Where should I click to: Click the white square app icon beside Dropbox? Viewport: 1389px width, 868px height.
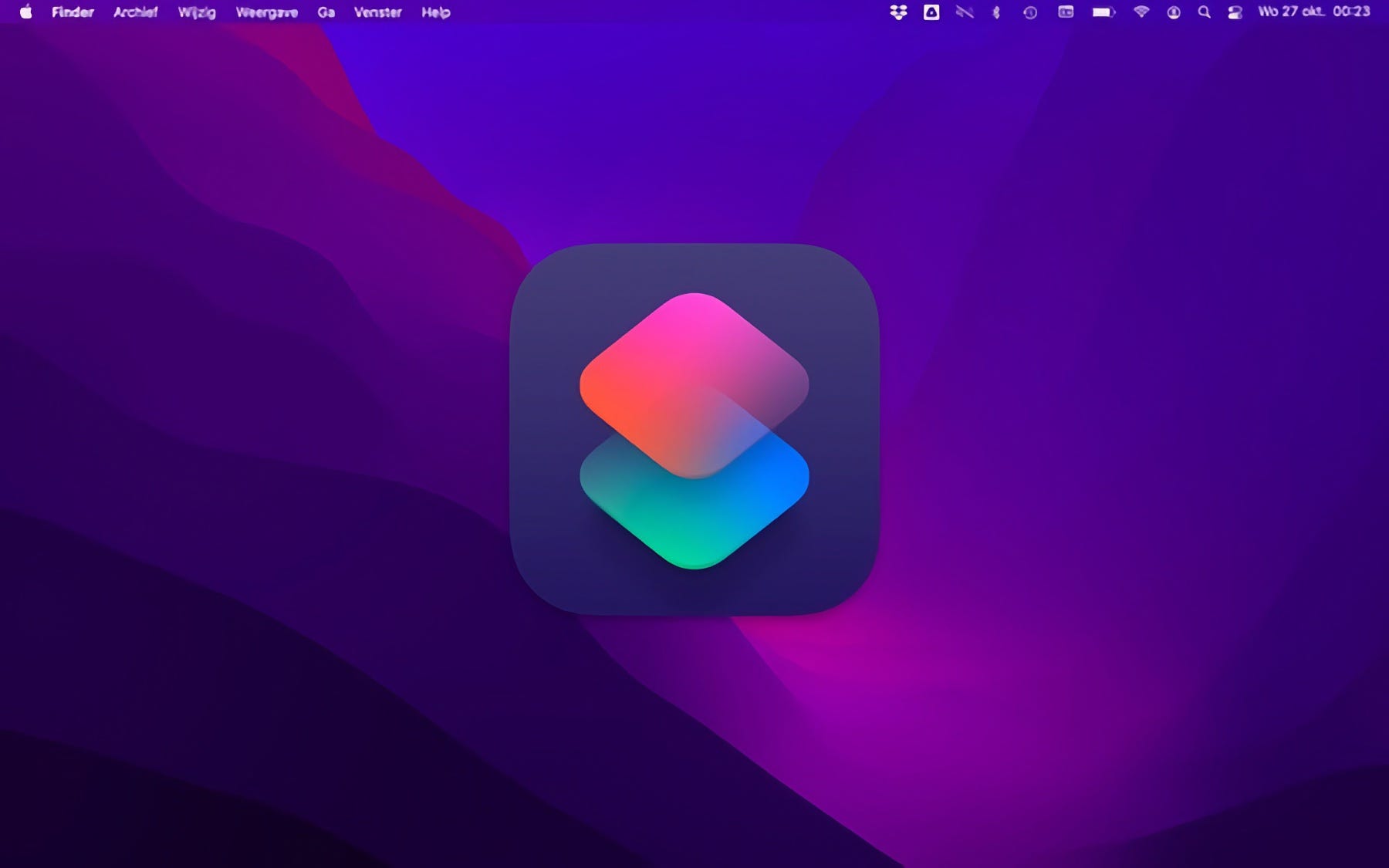point(931,12)
